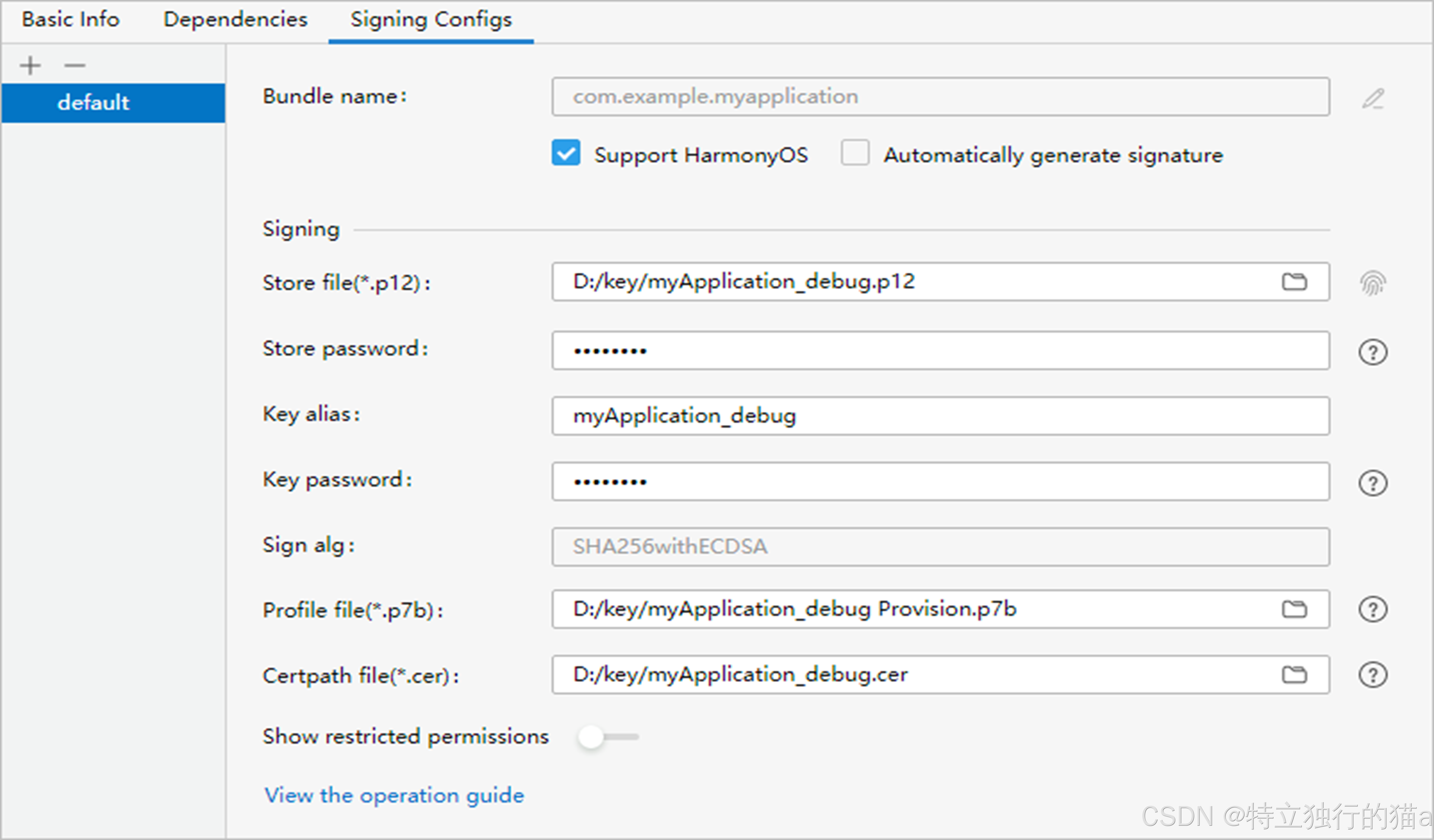Click help icon next to Key password
Screen dimensions: 1434x840
click(x=1372, y=483)
